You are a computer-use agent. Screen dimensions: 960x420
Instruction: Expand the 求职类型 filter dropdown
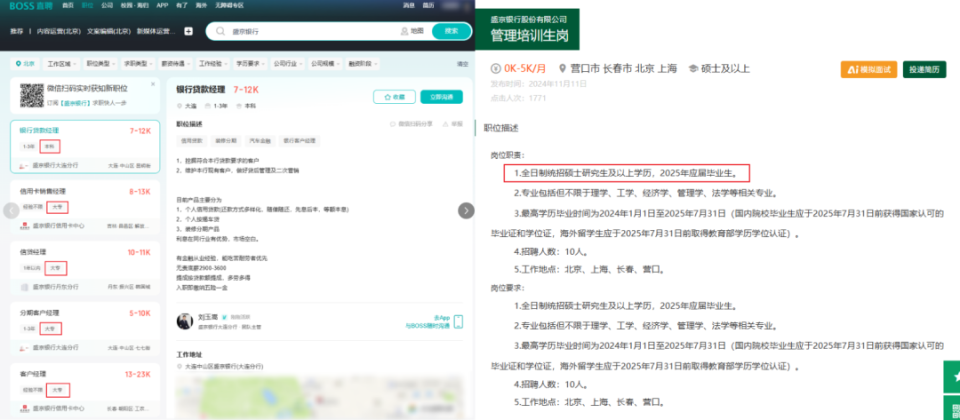click(x=139, y=64)
